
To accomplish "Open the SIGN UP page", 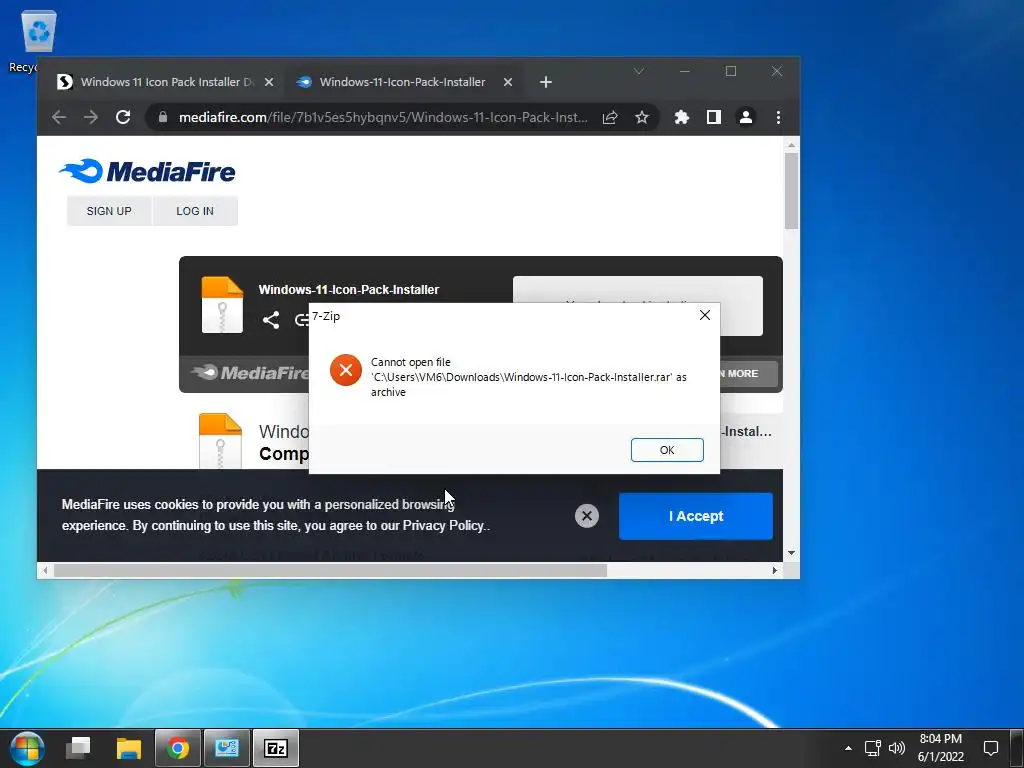I will pyautogui.click(x=109, y=211).
